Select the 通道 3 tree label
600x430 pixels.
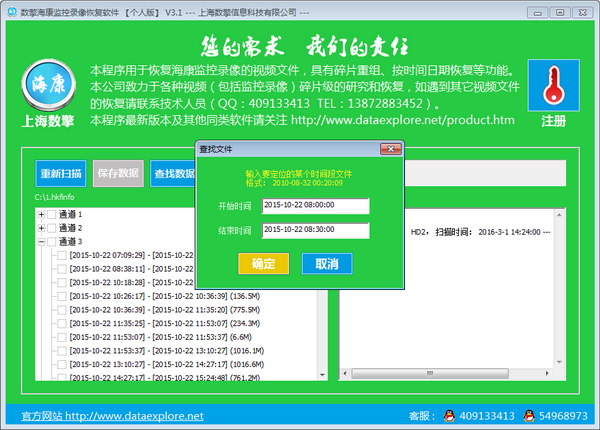pyautogui.click(x=70, y=241)
